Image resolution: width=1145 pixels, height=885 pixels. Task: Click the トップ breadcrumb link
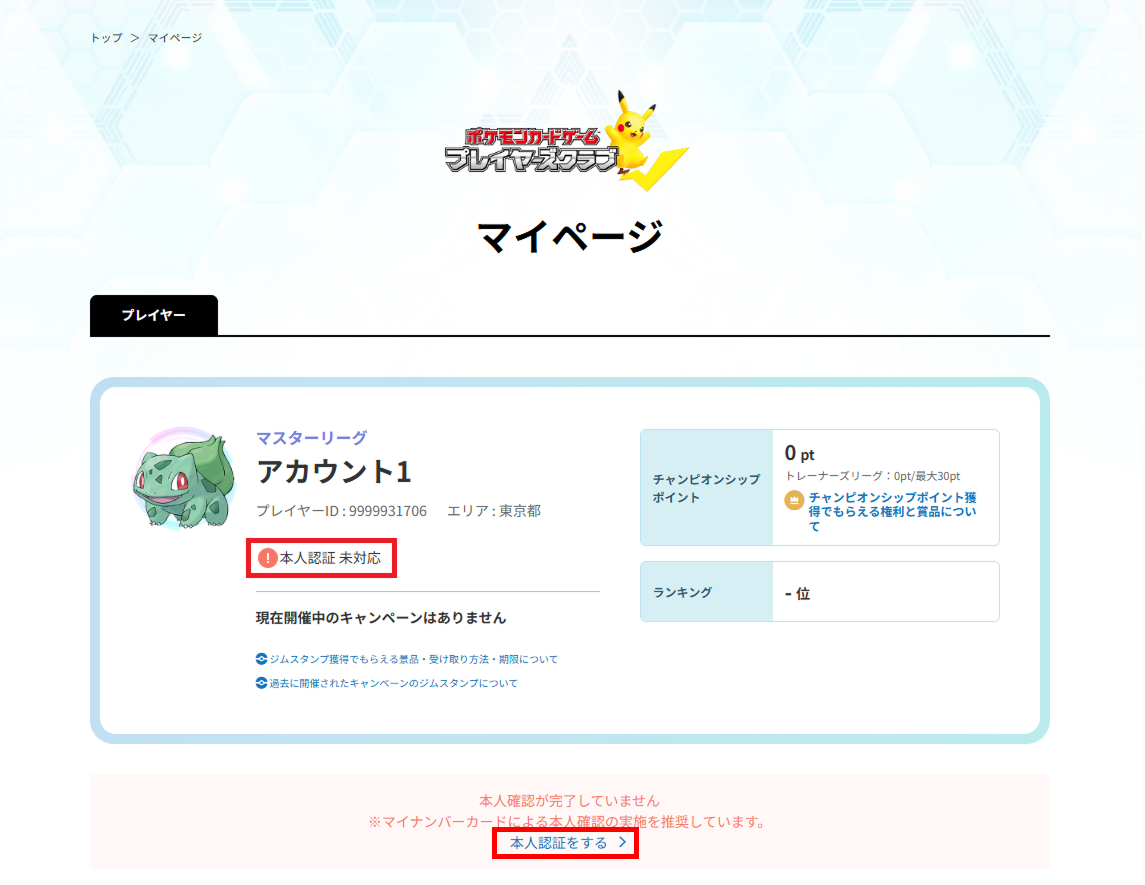pyautogui.click(x=107, y=38)
